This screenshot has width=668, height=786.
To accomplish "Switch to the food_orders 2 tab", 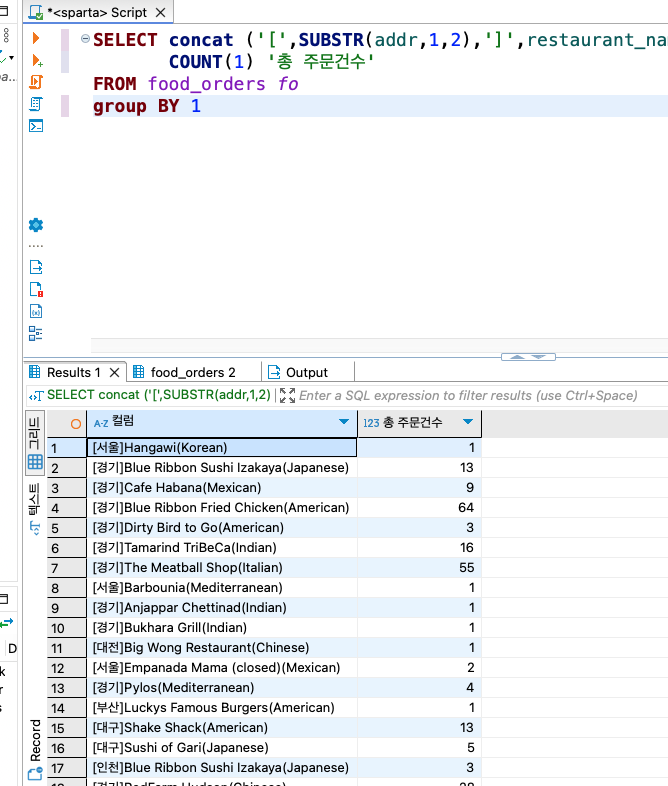I will coord(193,372).
